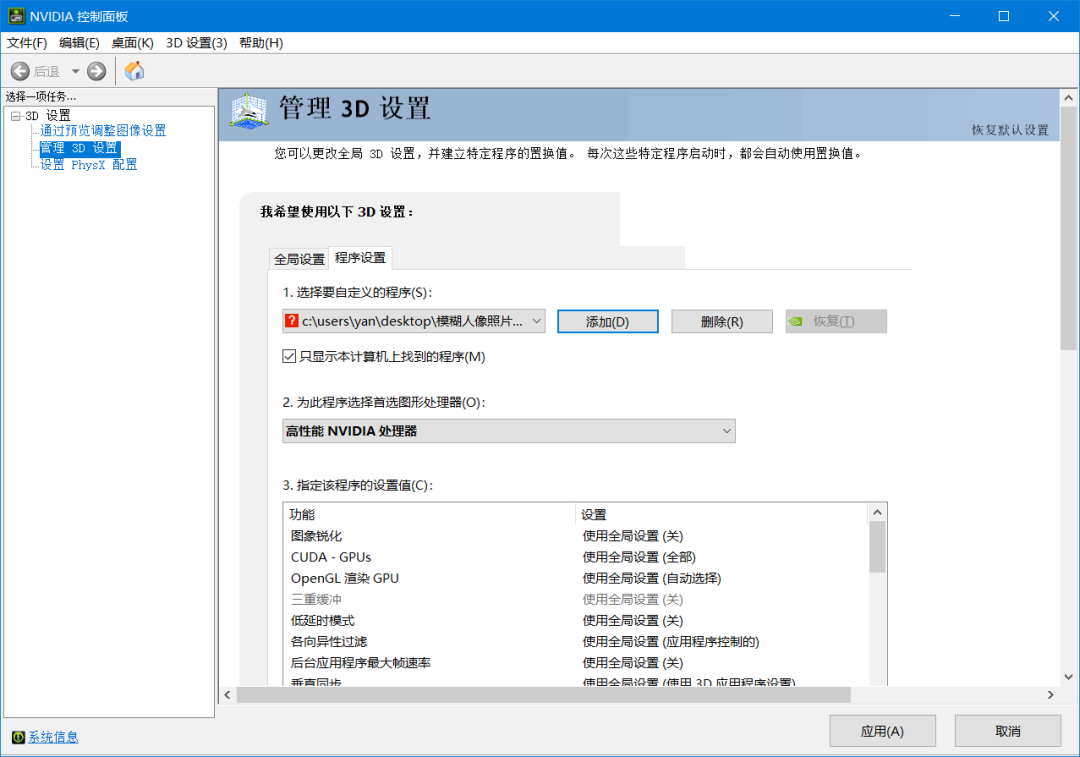Click 使用全局设置 (应用程序控制的) value

[671, 641]
